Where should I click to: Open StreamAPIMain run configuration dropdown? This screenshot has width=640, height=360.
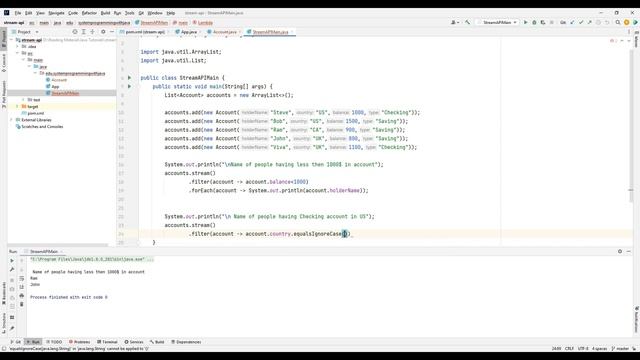pyautogui.click(x=497, y=22)
